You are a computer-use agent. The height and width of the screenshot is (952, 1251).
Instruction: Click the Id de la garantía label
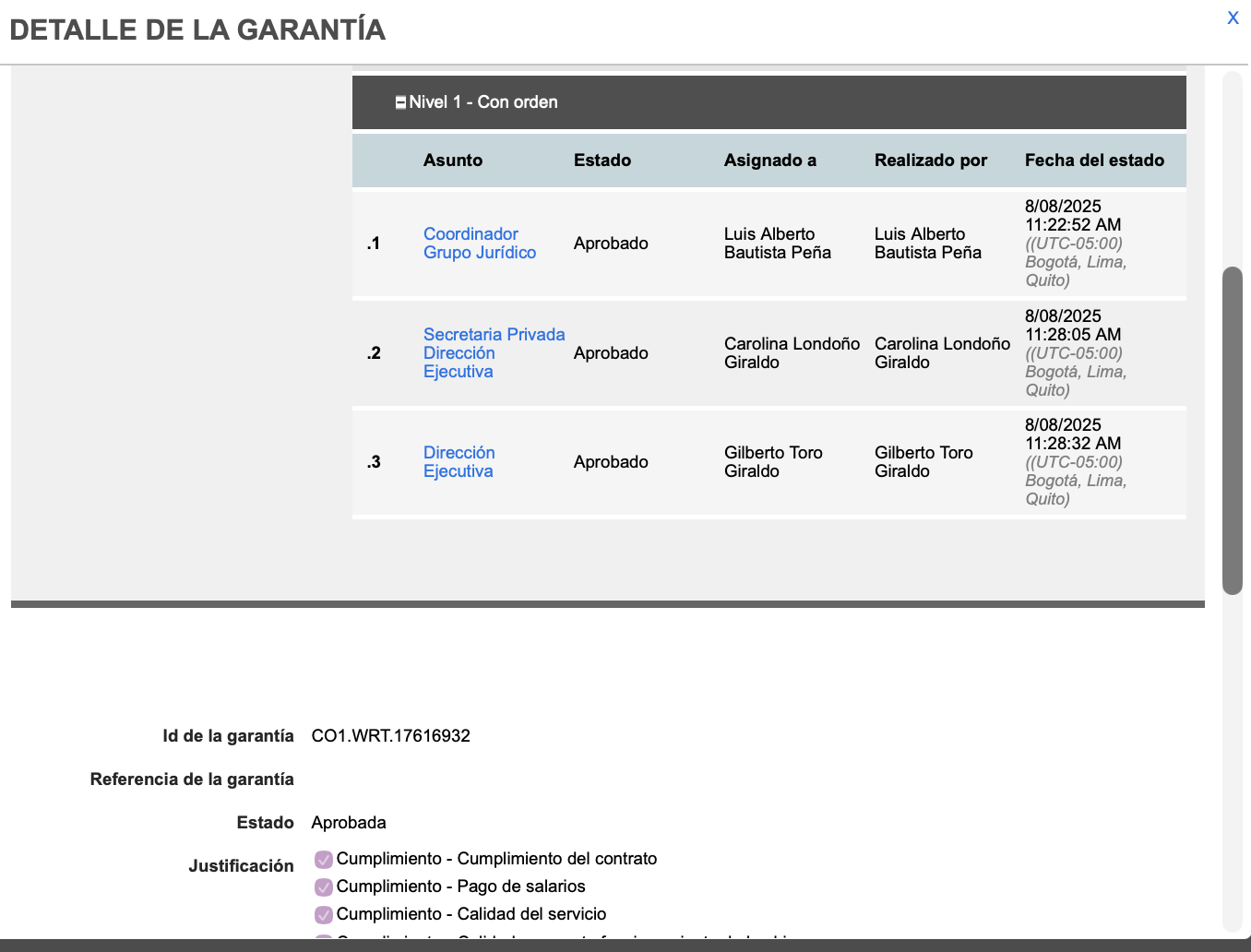pos(228,736)
